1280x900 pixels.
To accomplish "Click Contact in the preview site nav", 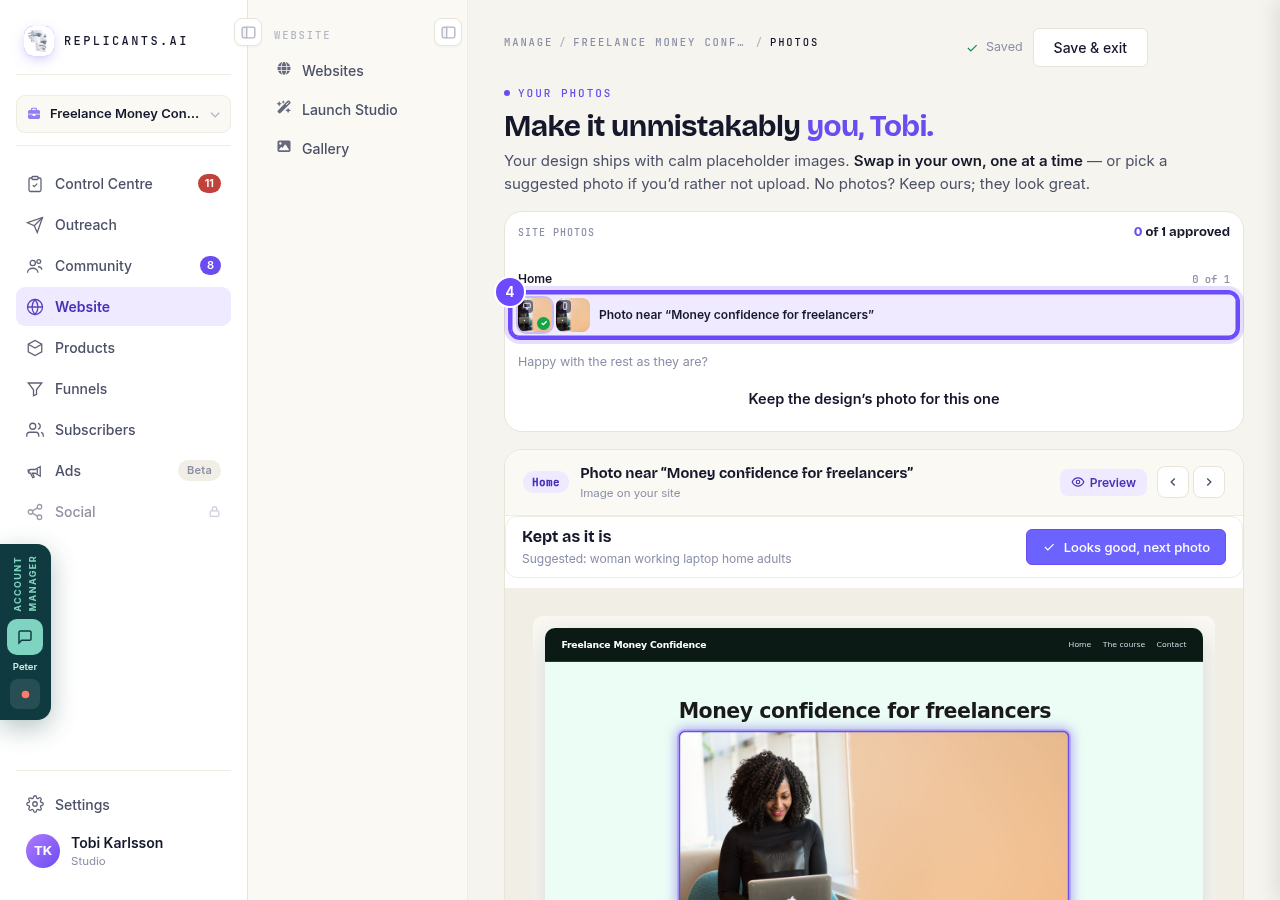I will 1171,645.
